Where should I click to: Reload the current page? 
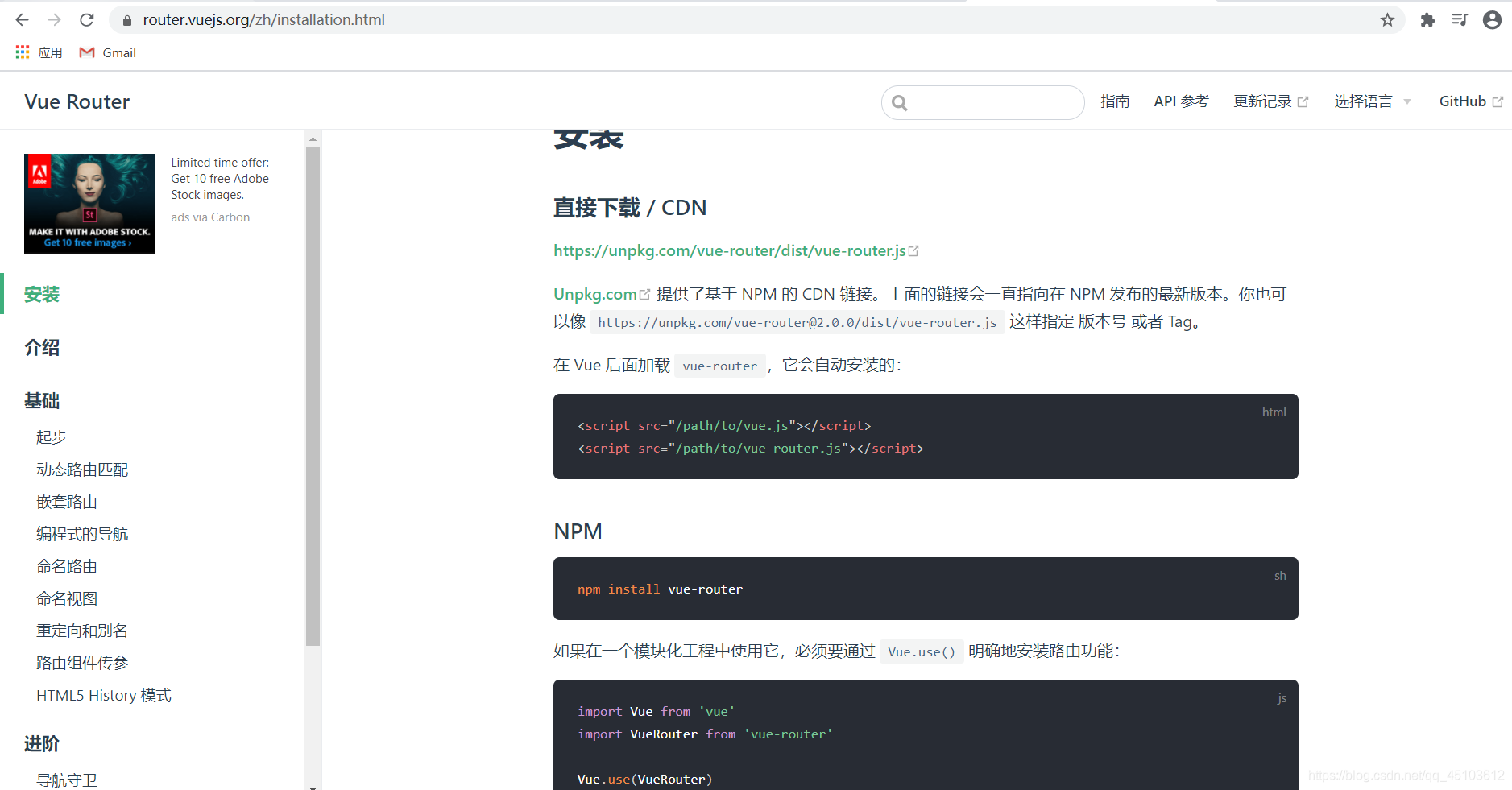87,19
